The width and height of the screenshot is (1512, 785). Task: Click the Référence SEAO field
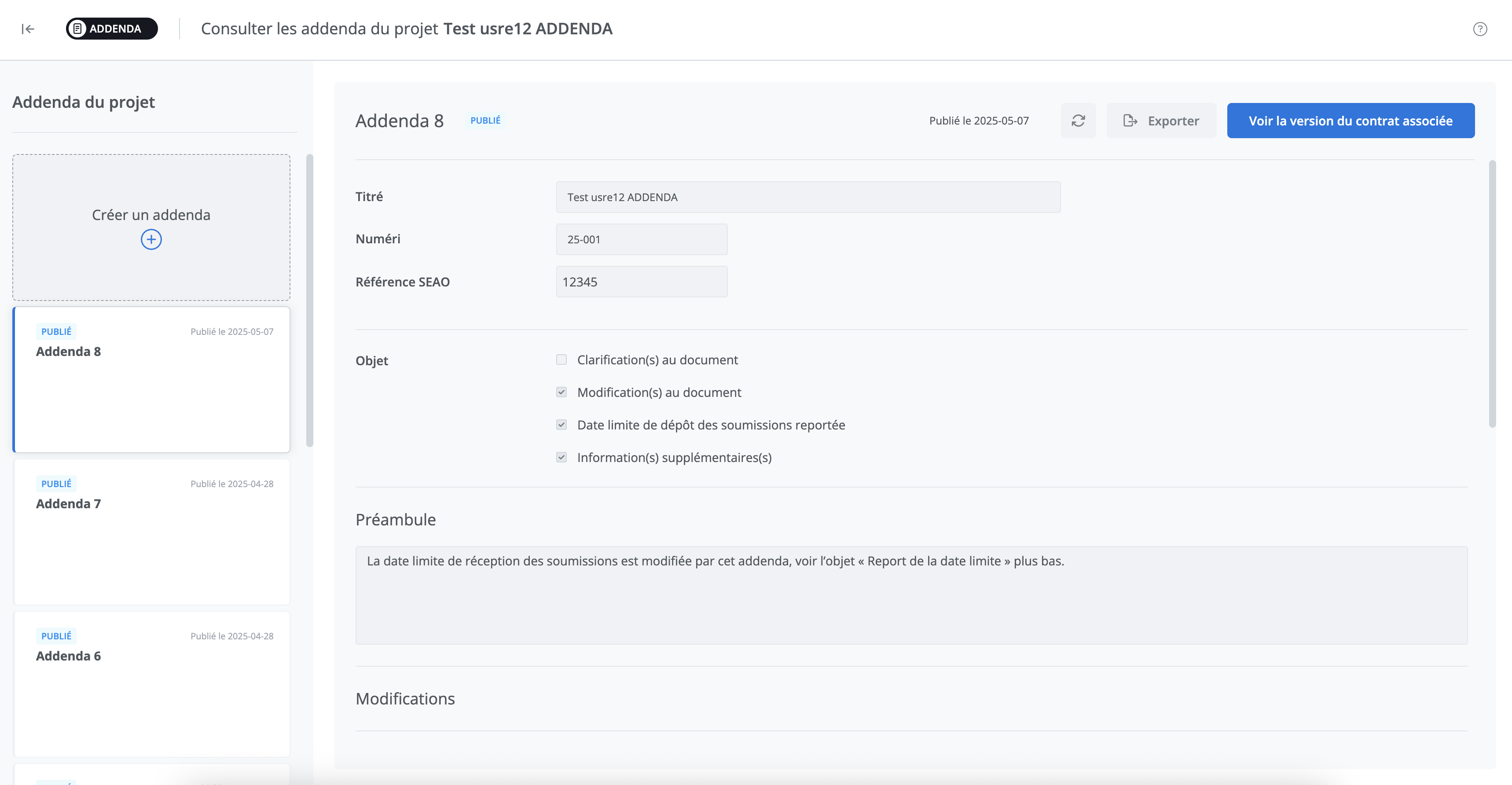click(x=641, y=282)
